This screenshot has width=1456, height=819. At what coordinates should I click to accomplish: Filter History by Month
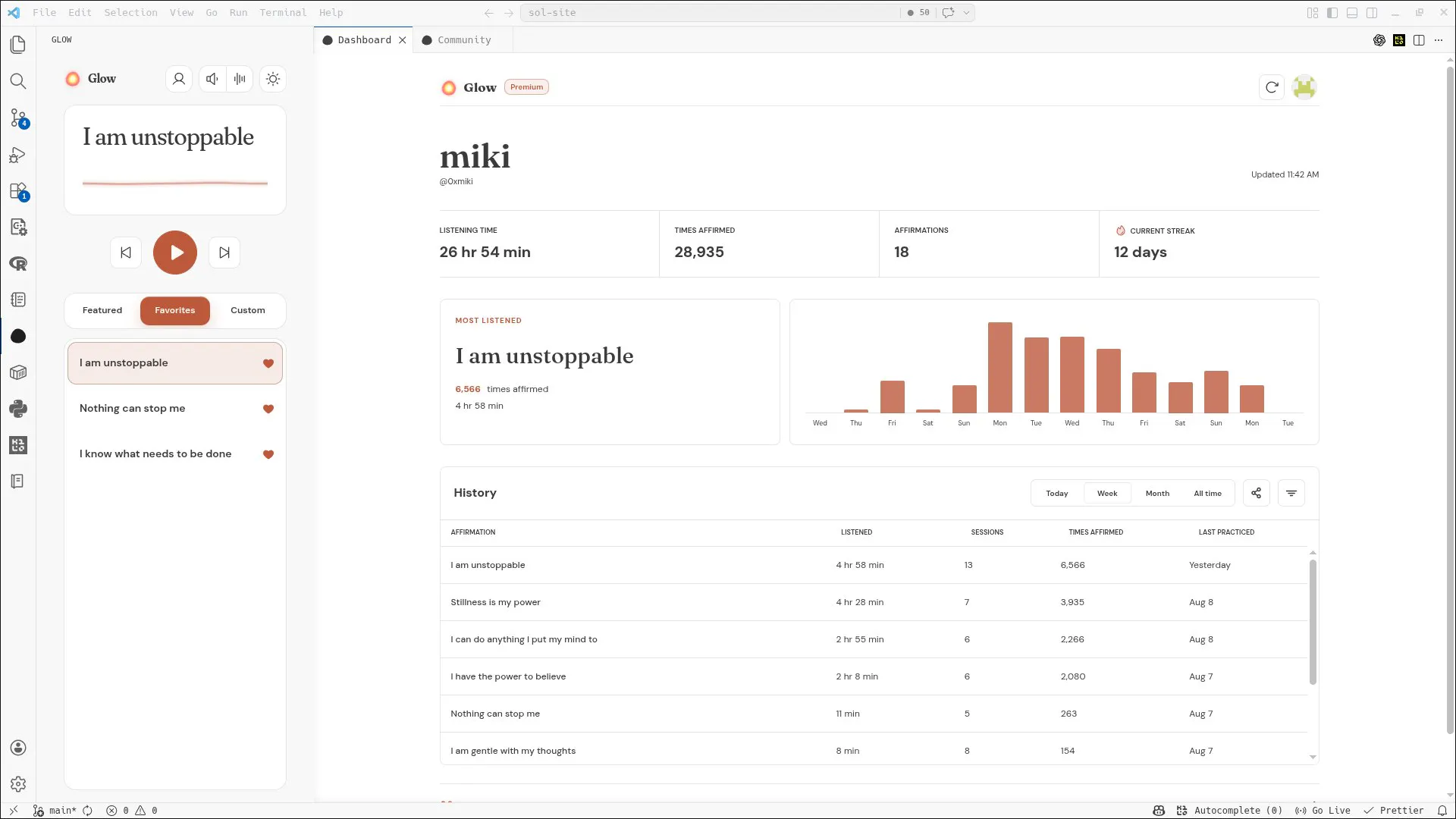[x=1157, y=493]
